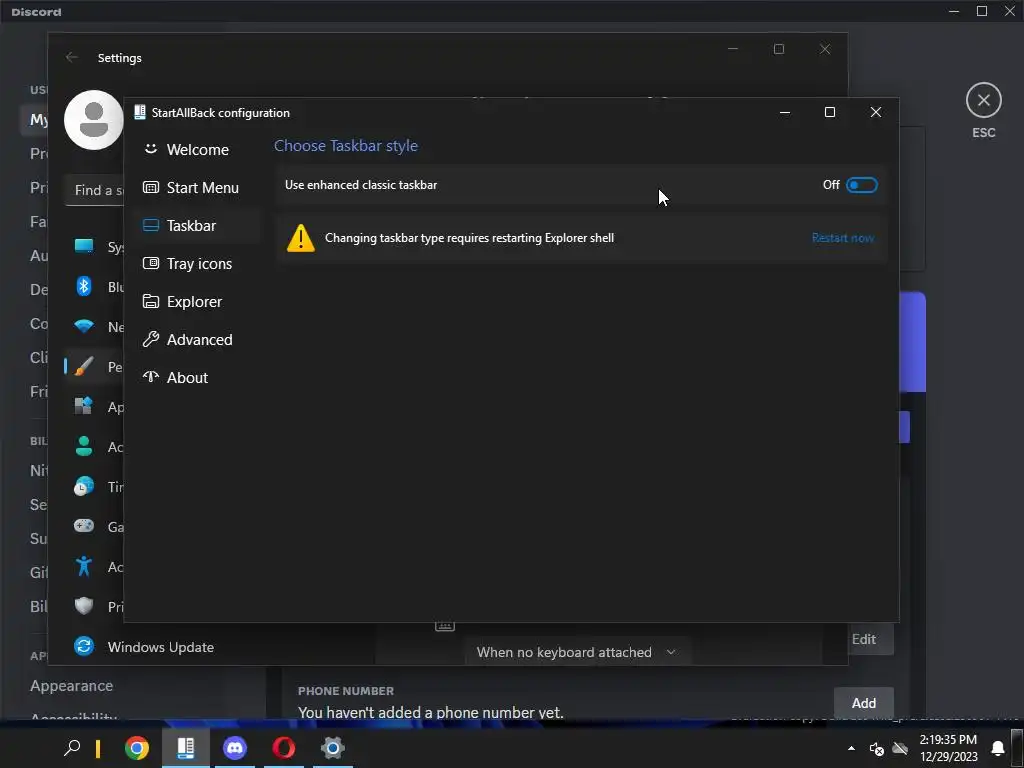Click the Bluetooth icon in Settings

[x=84, y=286]
